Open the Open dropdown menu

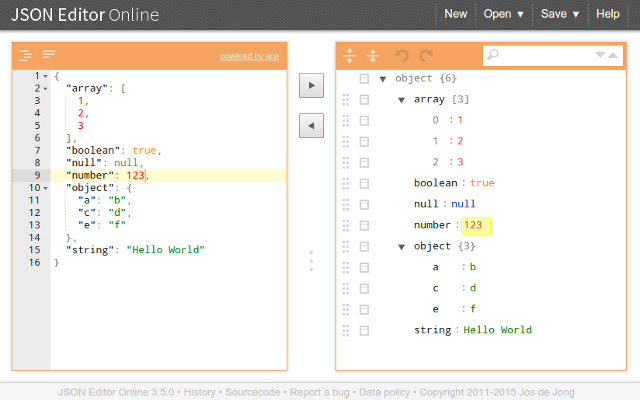pyautogui.click(x=503, y=14)
